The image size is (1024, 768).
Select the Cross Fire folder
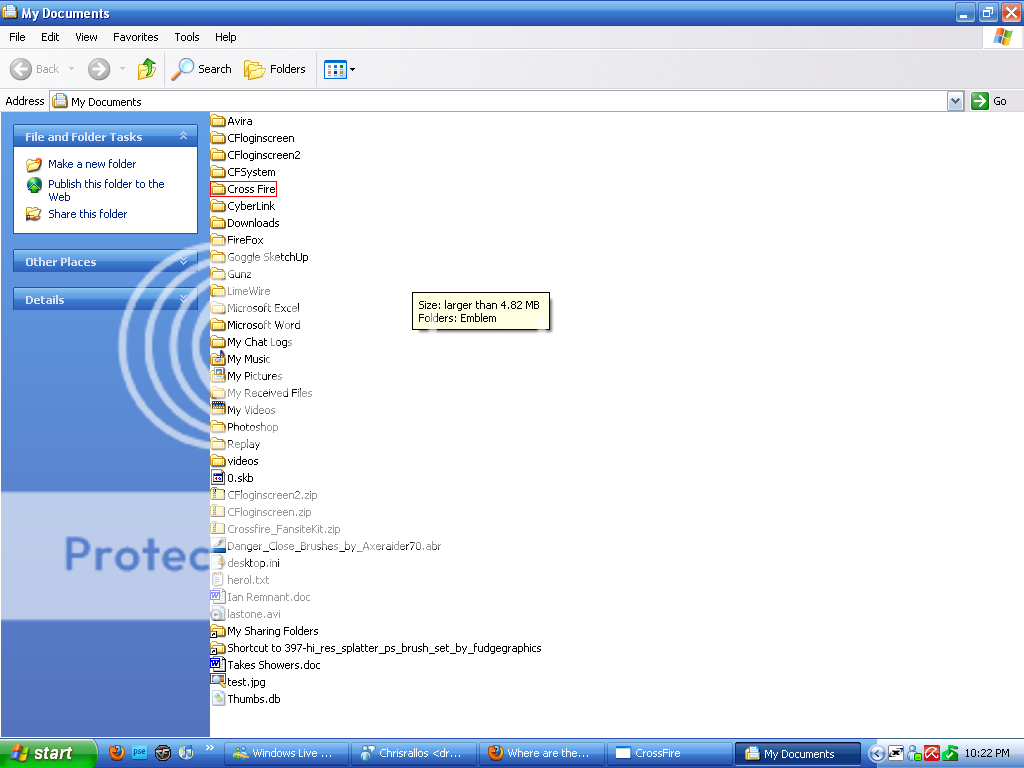pyautogui.click(x=248, y=188)
